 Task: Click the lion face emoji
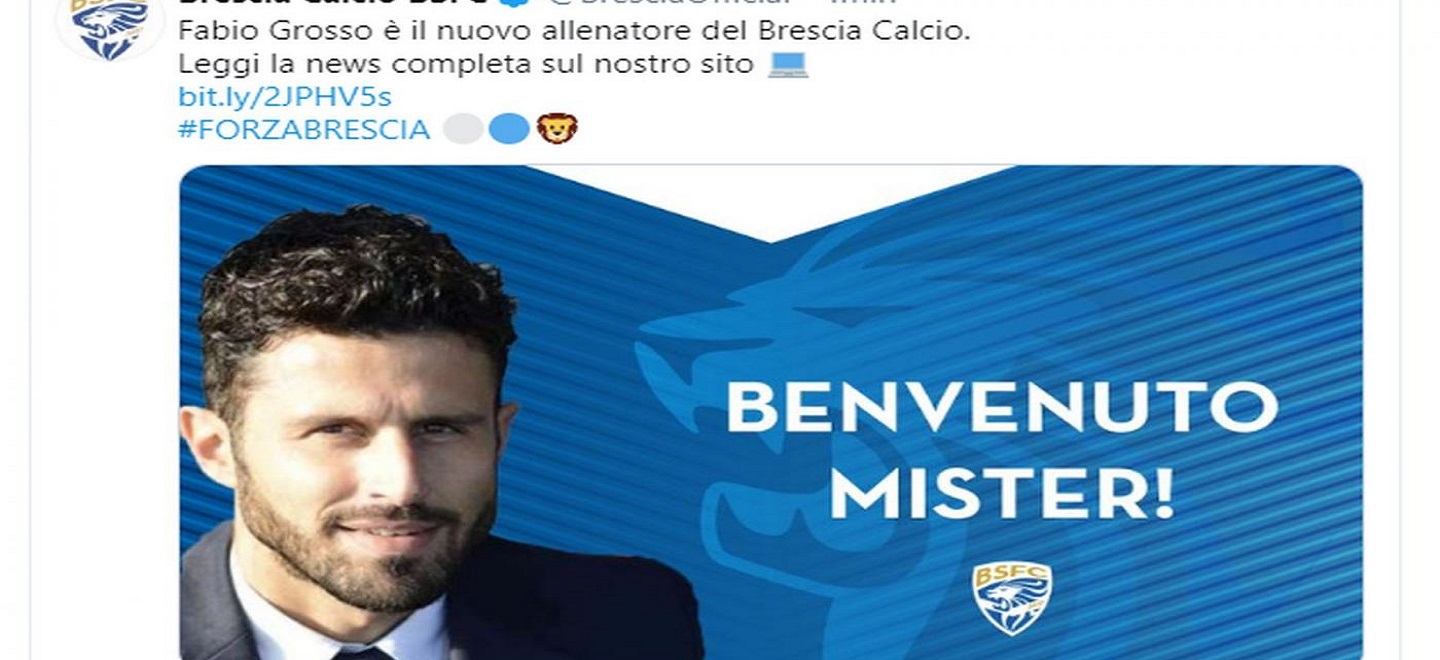tap(557, 128)
